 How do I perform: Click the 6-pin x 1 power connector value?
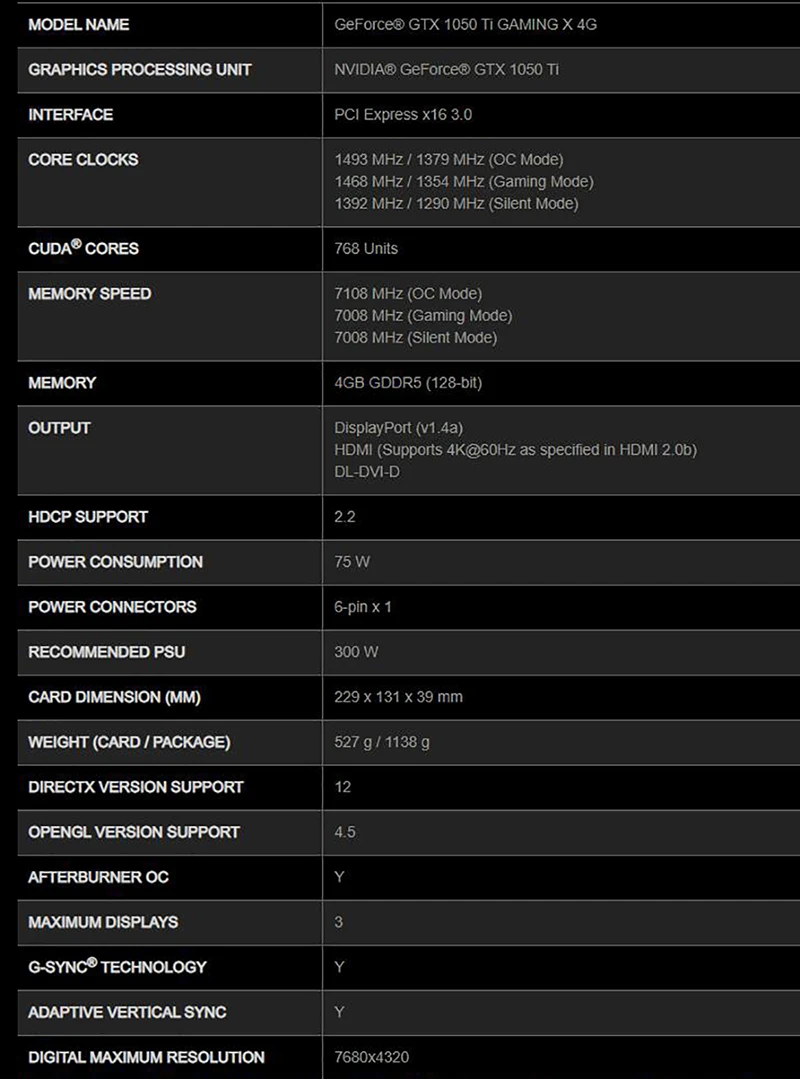(x=363, y=607)
